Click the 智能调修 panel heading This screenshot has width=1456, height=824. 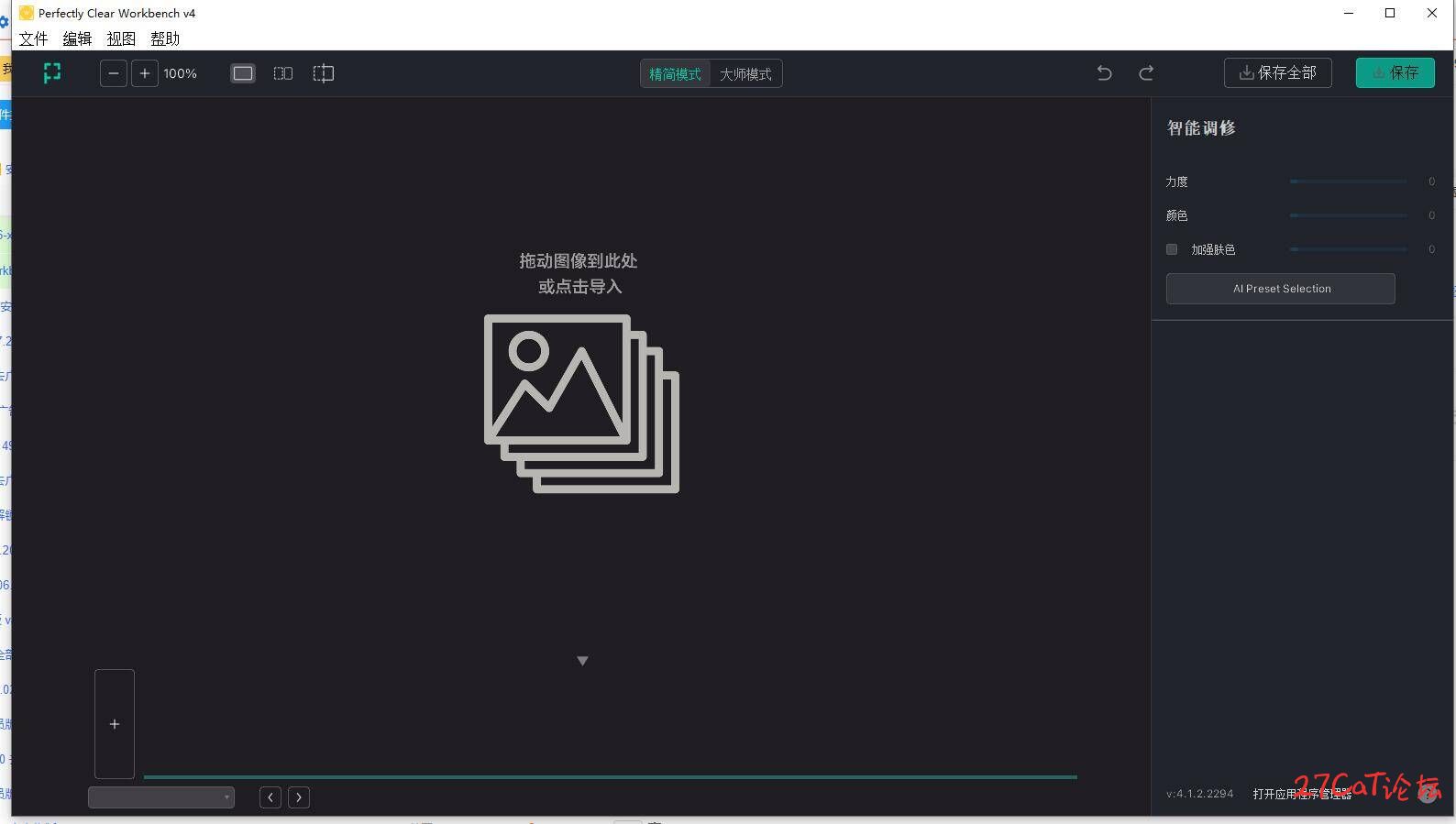click(1201, 128)
